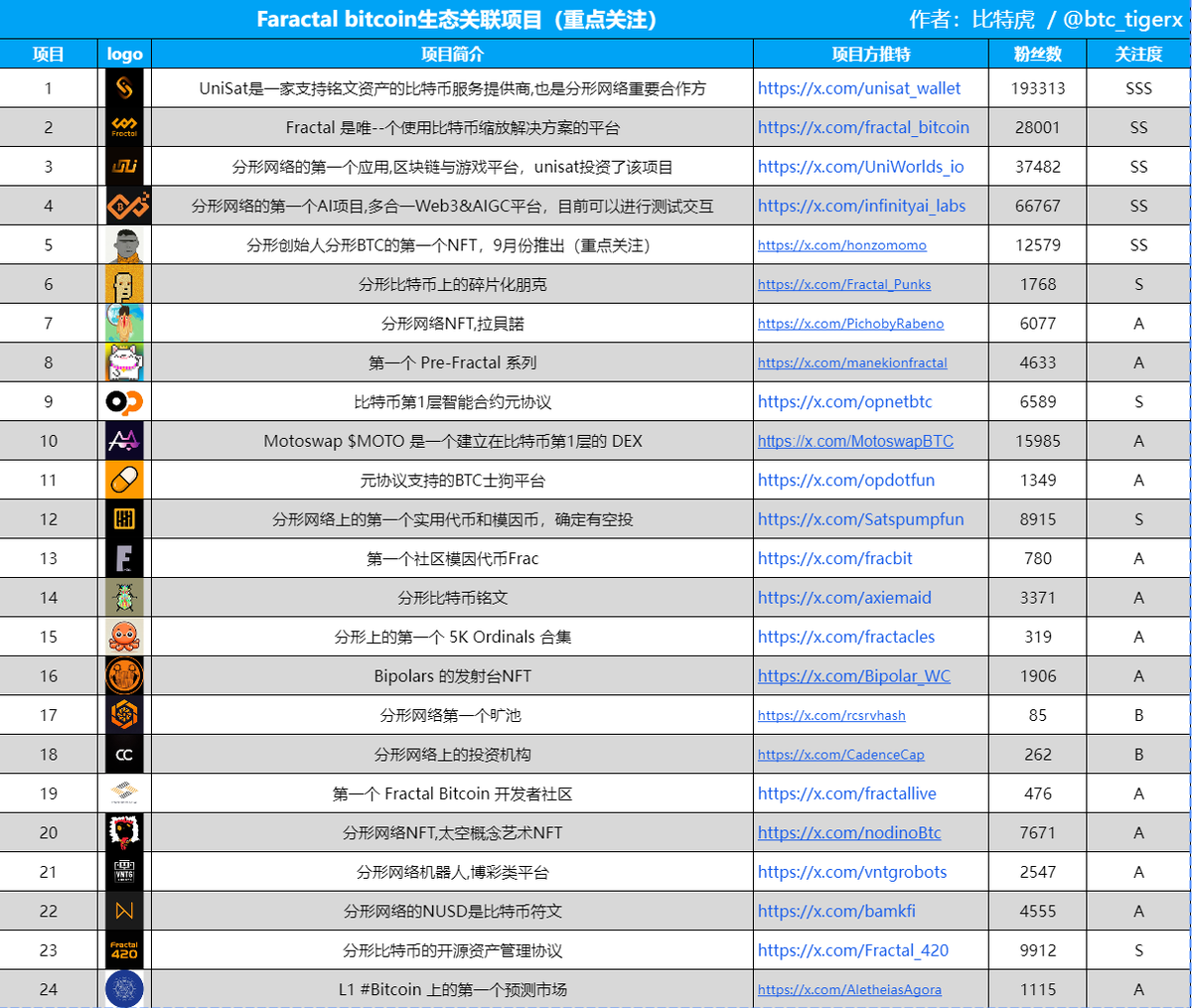
Task: Follow the x.com/UniWorlds_io link
Action: 861,167
